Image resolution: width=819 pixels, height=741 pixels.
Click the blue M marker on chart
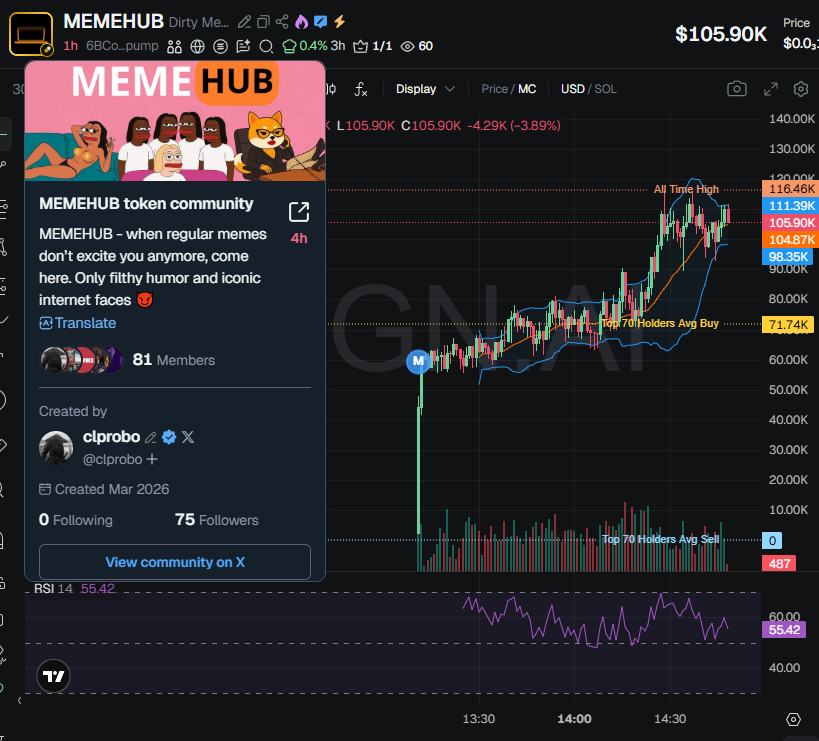pyautogui.click(x=418, y=361)
